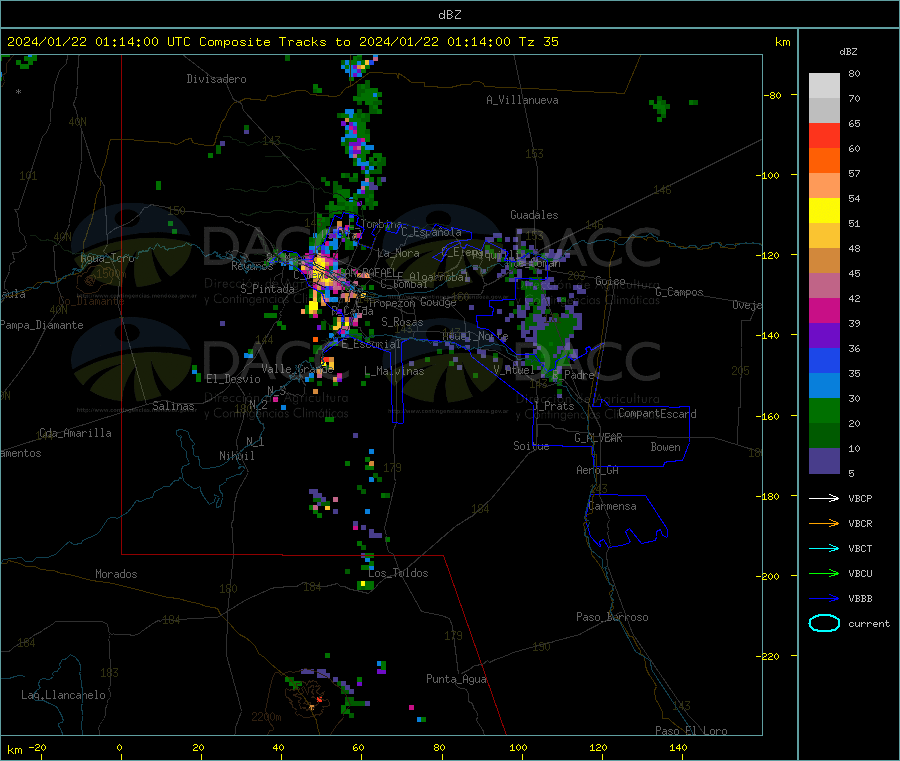900x761 pixels.
Task: Click the orange VBCR arrow legend icon
Action: tap(824, 523)
